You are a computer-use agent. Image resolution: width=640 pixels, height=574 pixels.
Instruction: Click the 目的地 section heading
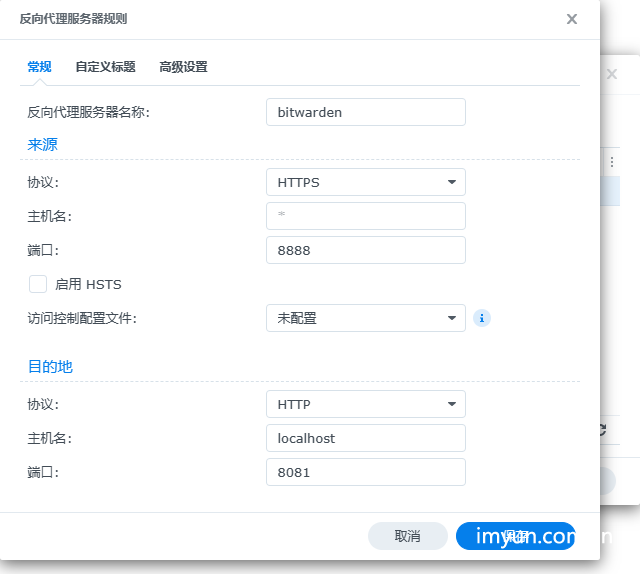50,367
